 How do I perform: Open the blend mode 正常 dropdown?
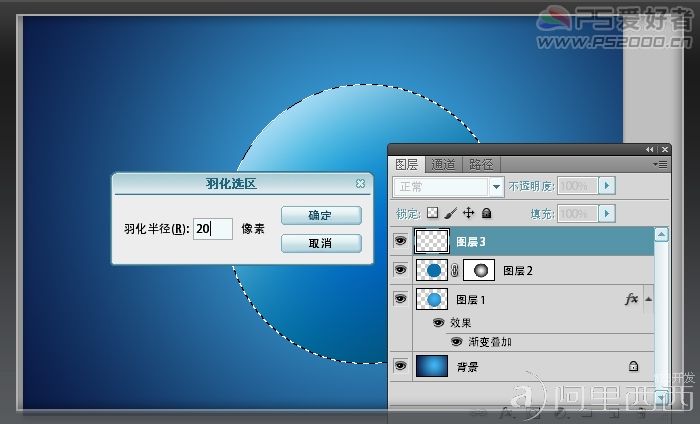496,187
